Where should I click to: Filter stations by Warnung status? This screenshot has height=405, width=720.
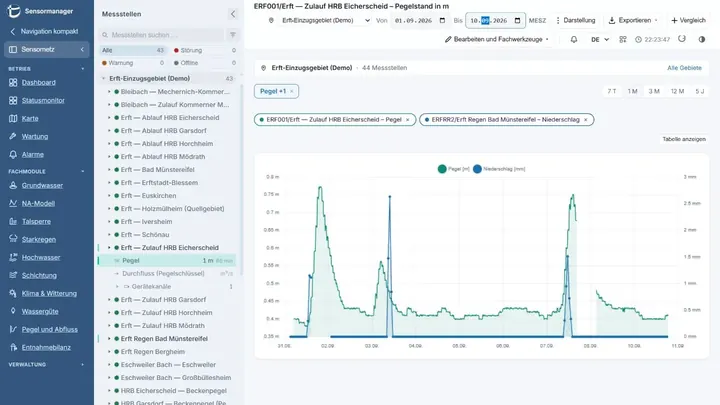[x=133, y=63]
